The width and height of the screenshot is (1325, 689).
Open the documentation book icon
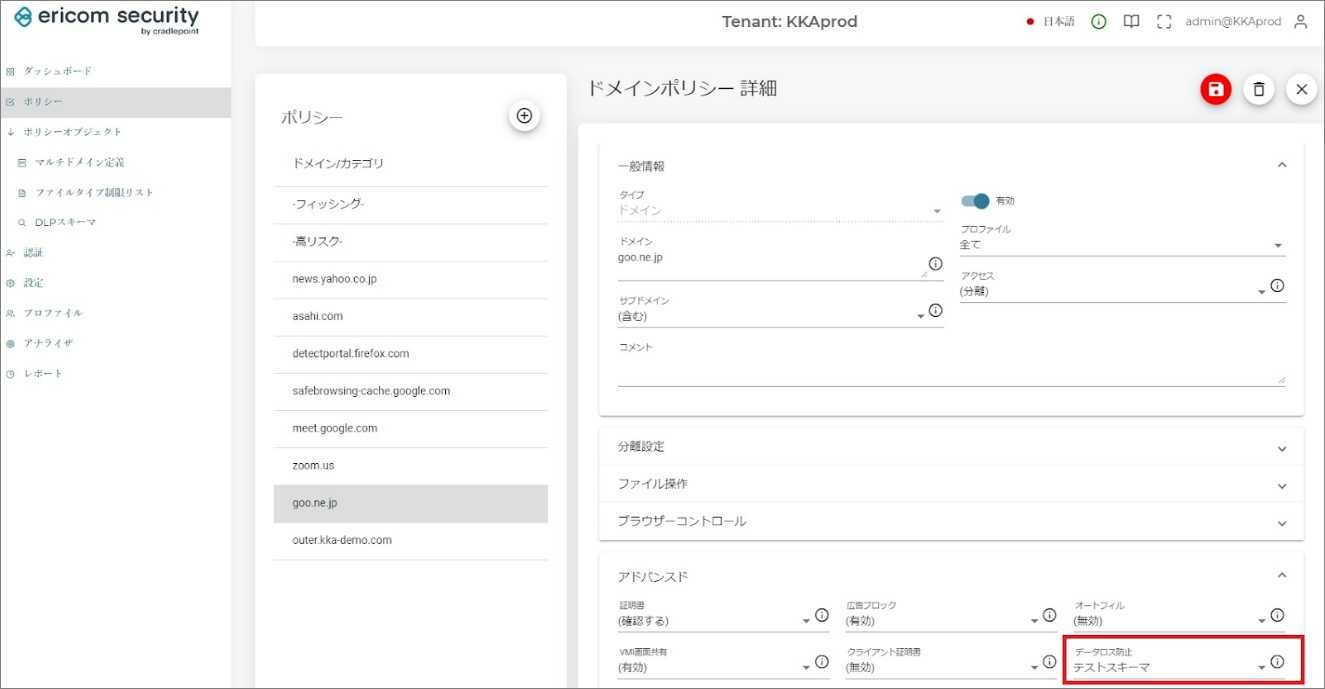[1131, 22]
